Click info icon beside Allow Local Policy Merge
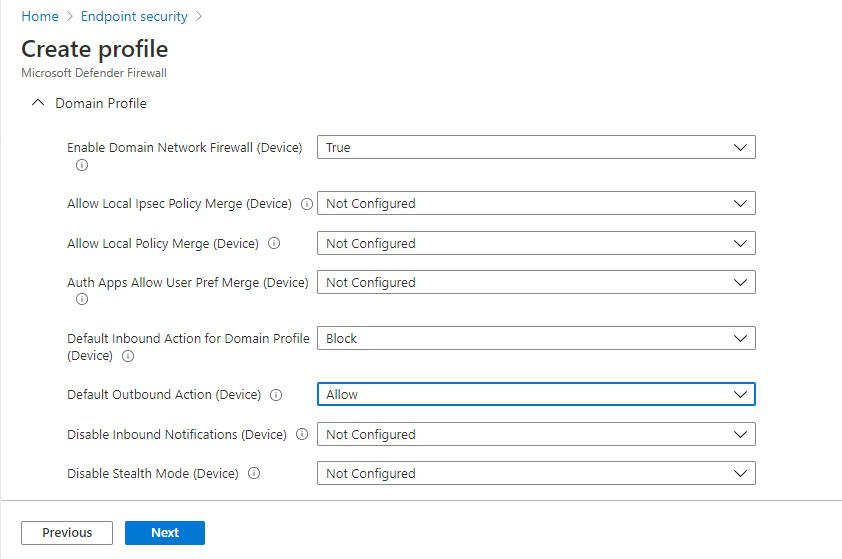This screenshot has width=842, height=559. click(x=274, y=243)
